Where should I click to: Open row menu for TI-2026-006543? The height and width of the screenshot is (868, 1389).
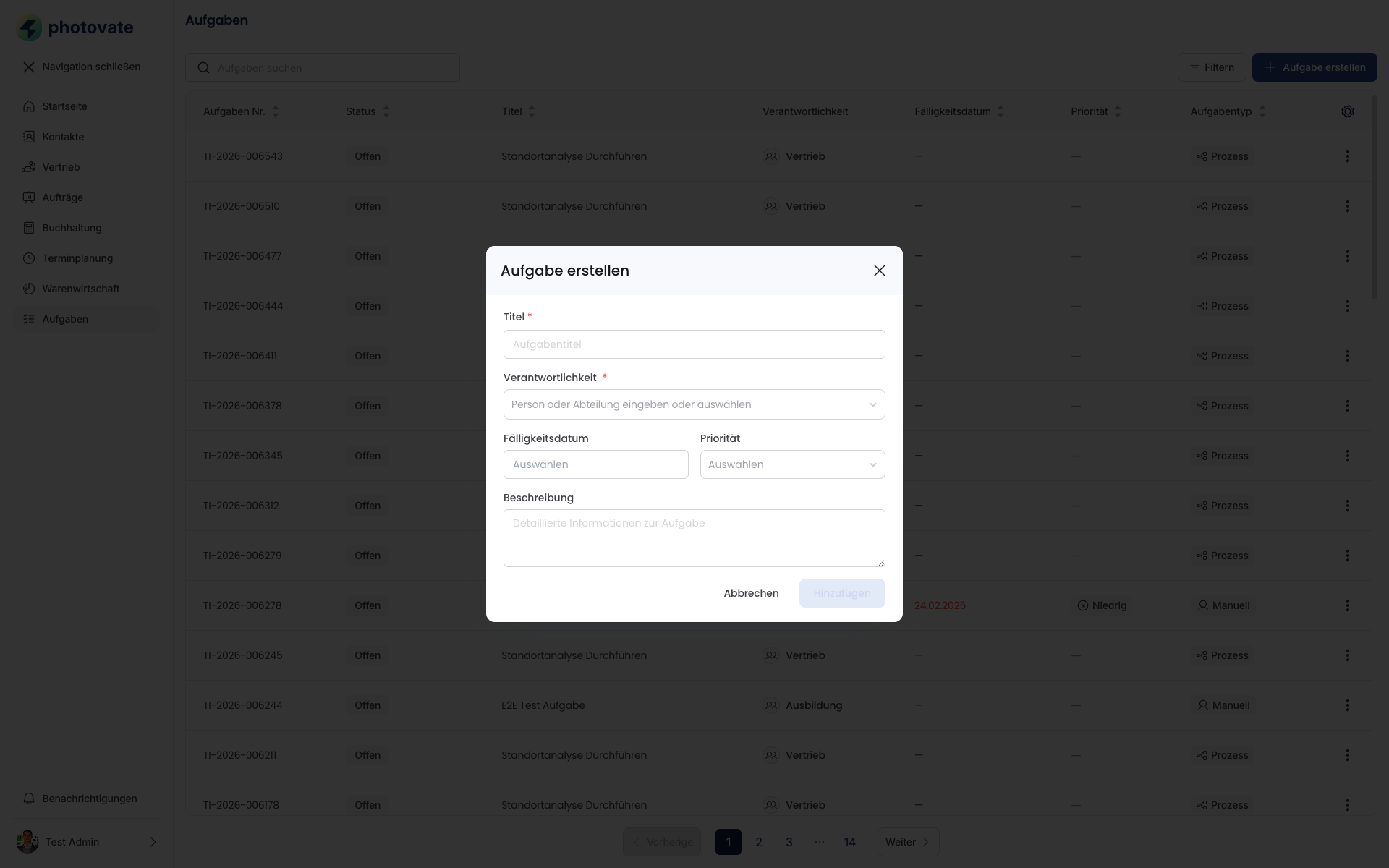pyautogui.click(x=1347, y=156)
